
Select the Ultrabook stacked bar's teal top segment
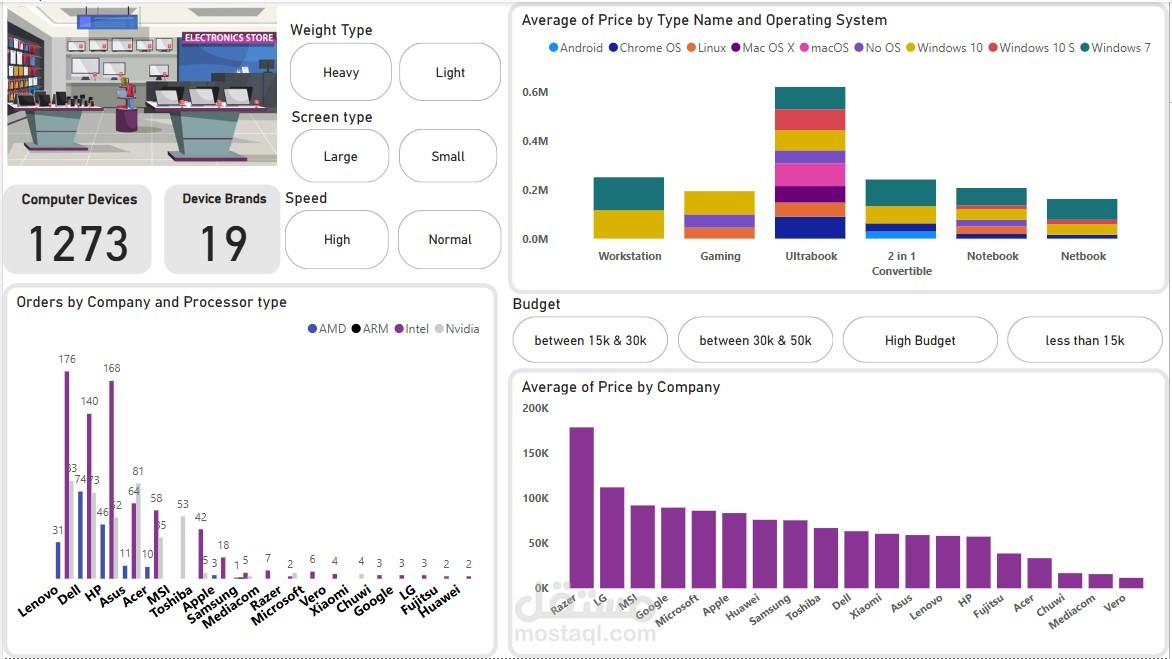tap(810, 98)
